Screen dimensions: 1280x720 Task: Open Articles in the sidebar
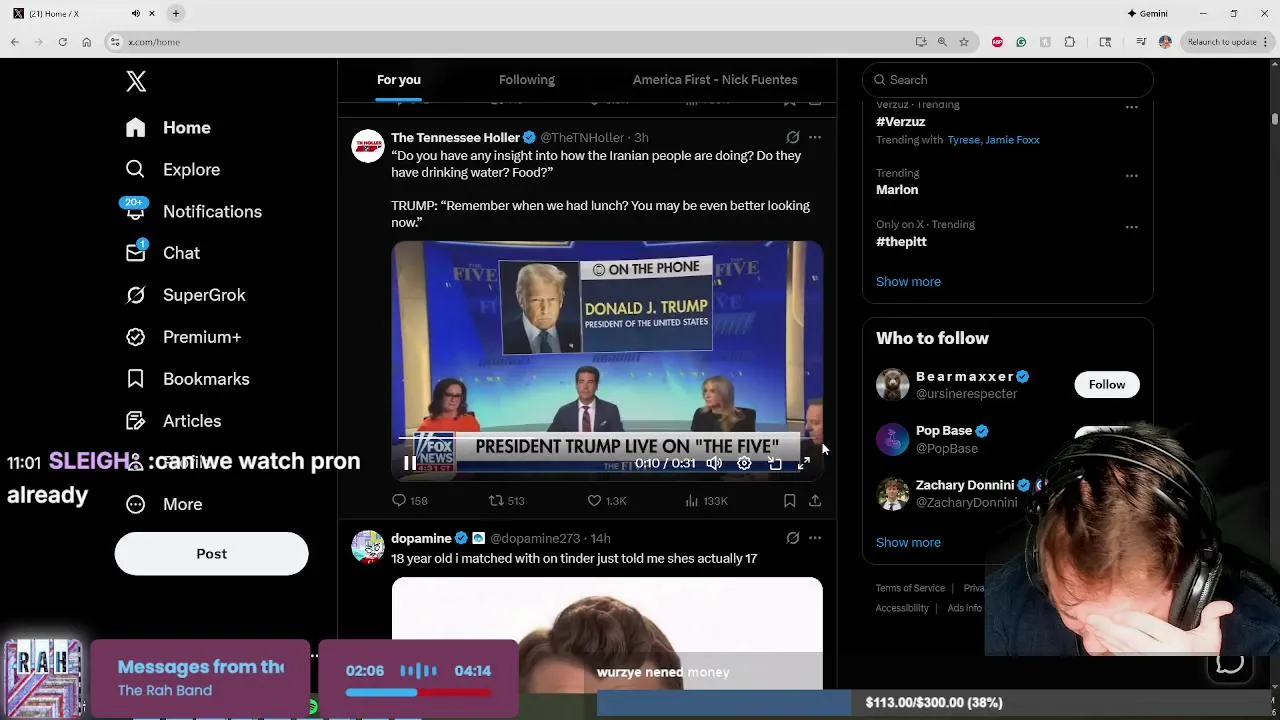coord(173,422)
